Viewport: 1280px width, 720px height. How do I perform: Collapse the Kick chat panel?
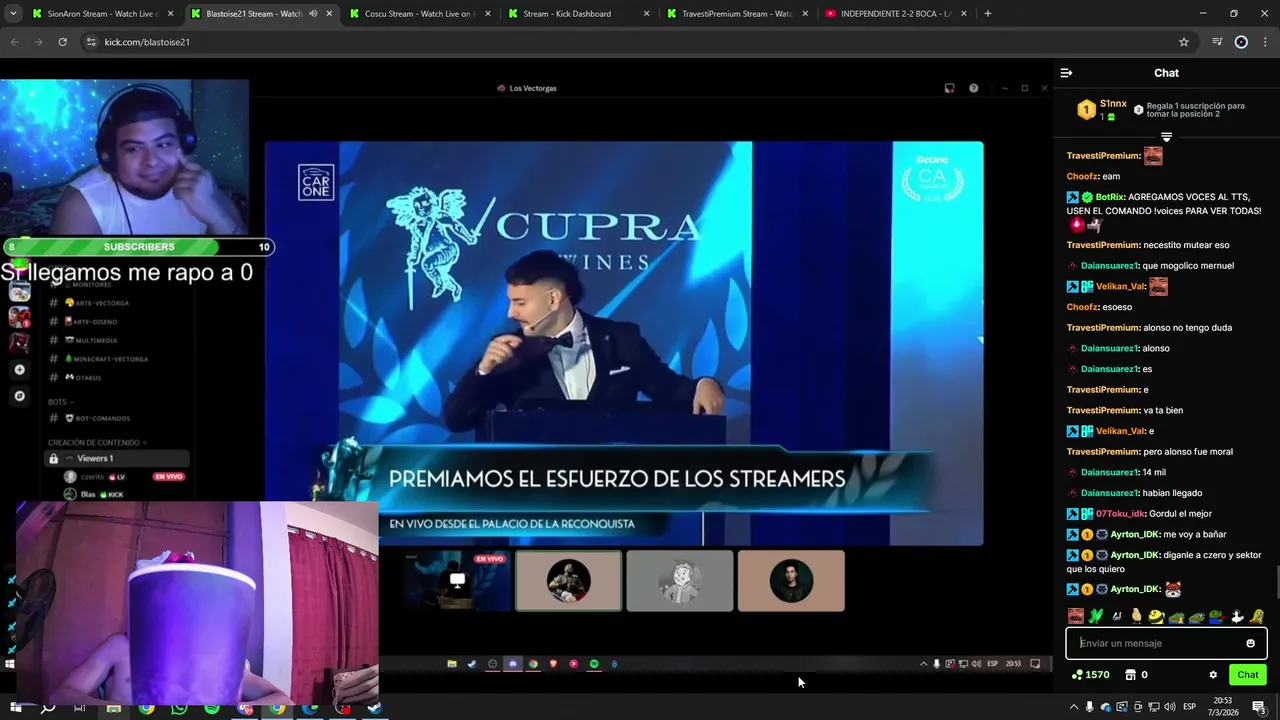(x=1066, y=73)
